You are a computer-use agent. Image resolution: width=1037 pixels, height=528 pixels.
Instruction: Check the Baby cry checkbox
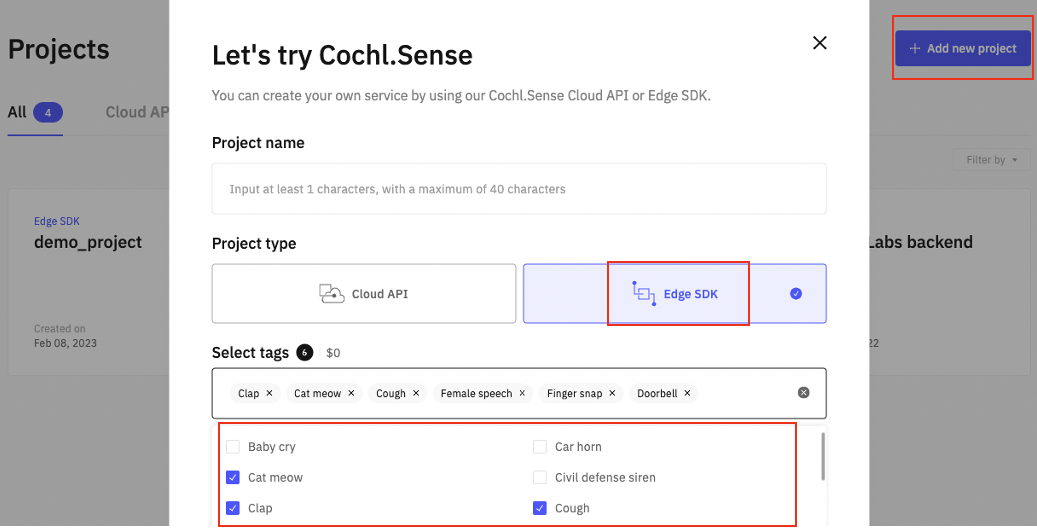pyautogui.click(x=233, y=447)
